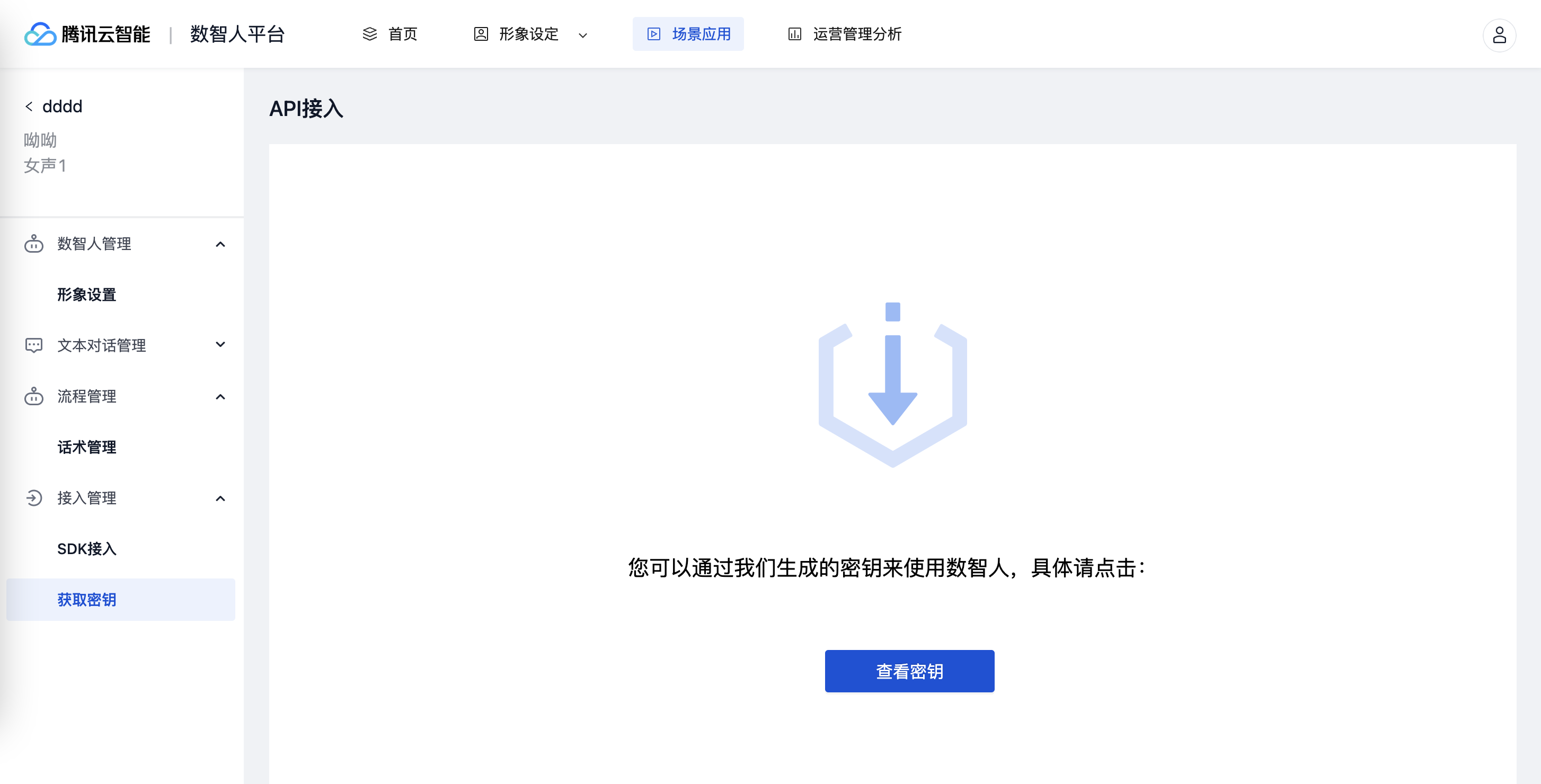This screenshot has height=784, width=1541.
Task: Click the back arrow next to dddd
Action: (x=29, y=106)
